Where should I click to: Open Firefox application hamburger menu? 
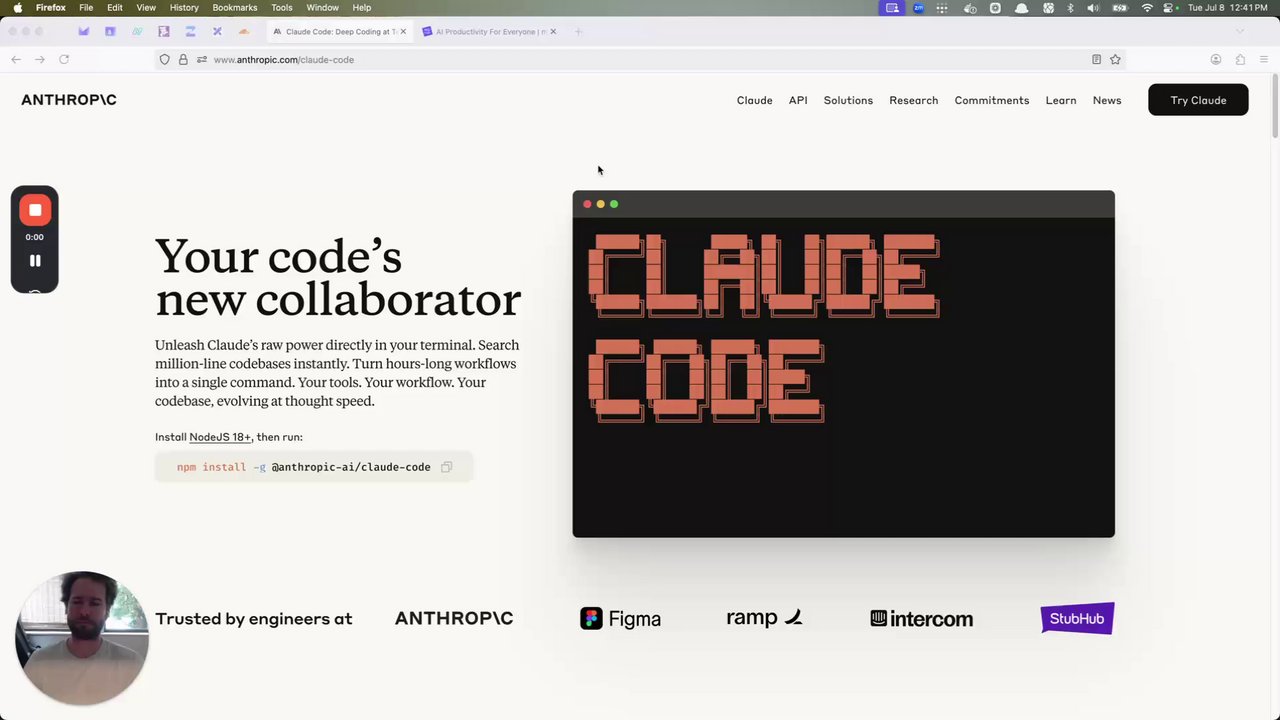[x=1264, y=59]
